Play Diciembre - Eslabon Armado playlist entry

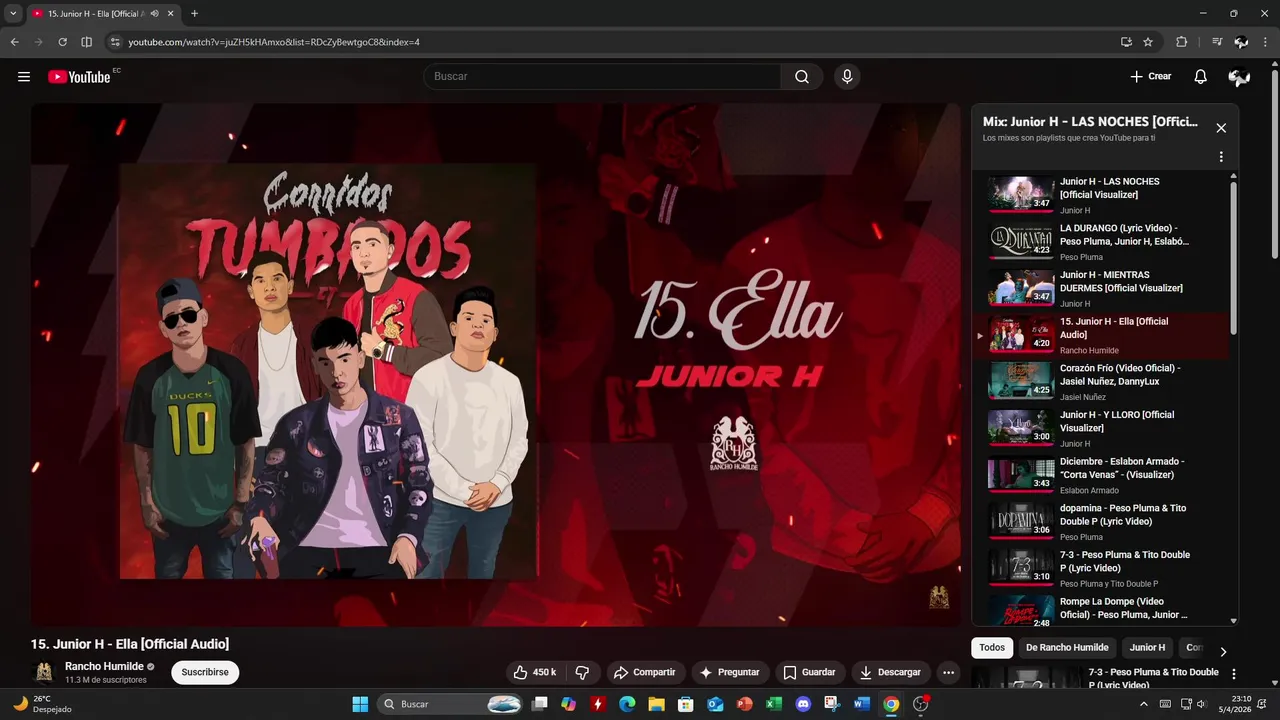click(1101, 475)
